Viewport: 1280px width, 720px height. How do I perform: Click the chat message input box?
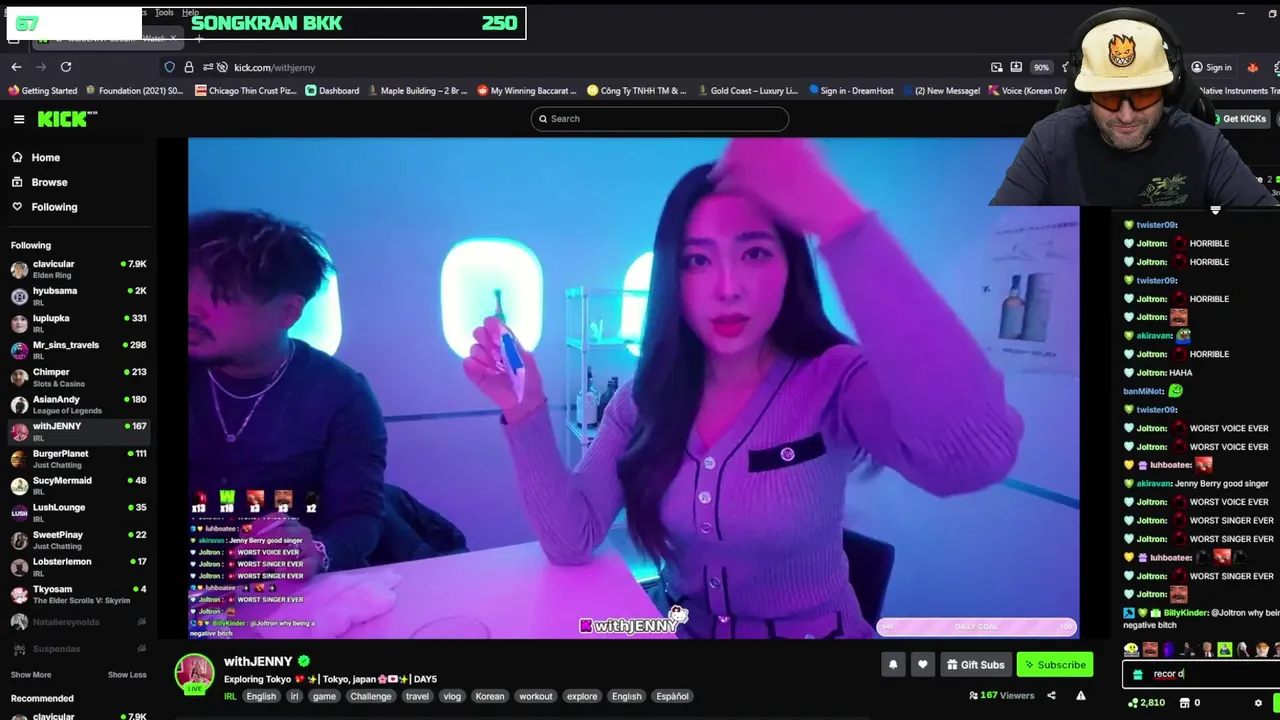pyautogui.click(x=1200, y=674)
